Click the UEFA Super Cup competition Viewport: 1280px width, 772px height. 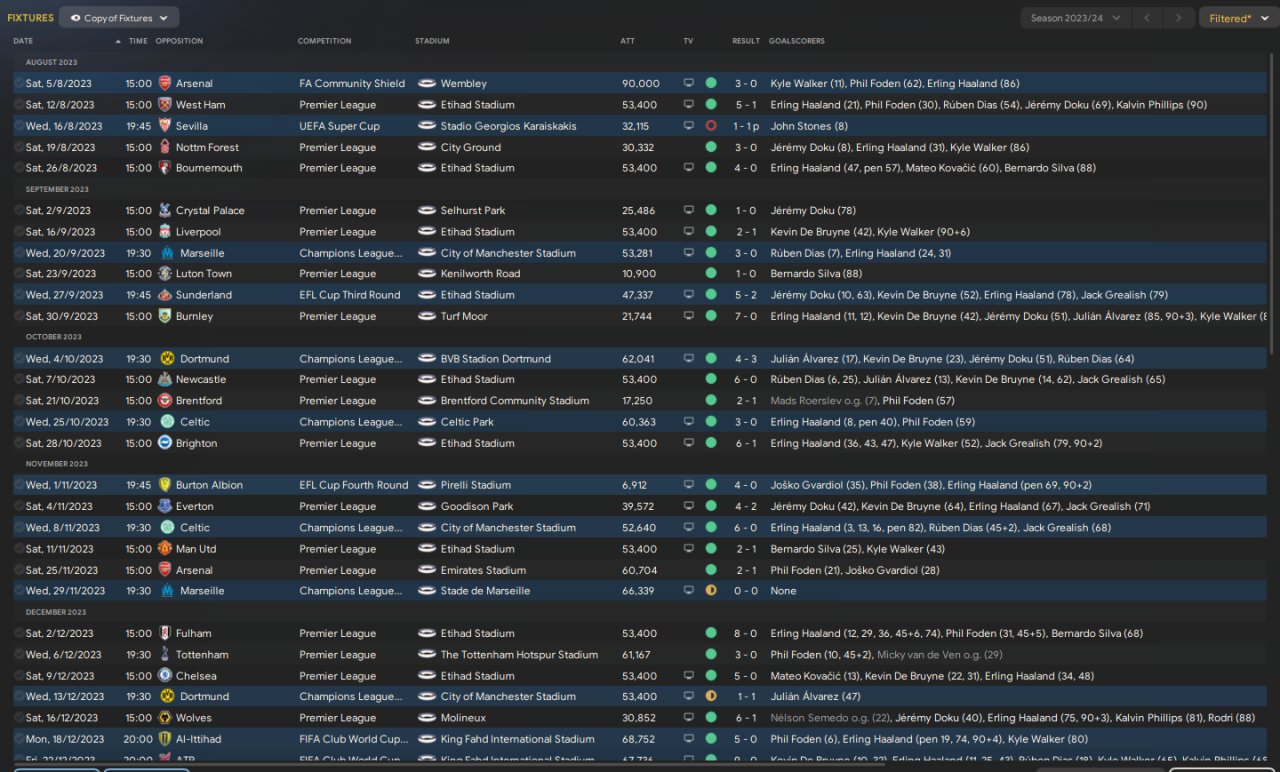point(340,126)
